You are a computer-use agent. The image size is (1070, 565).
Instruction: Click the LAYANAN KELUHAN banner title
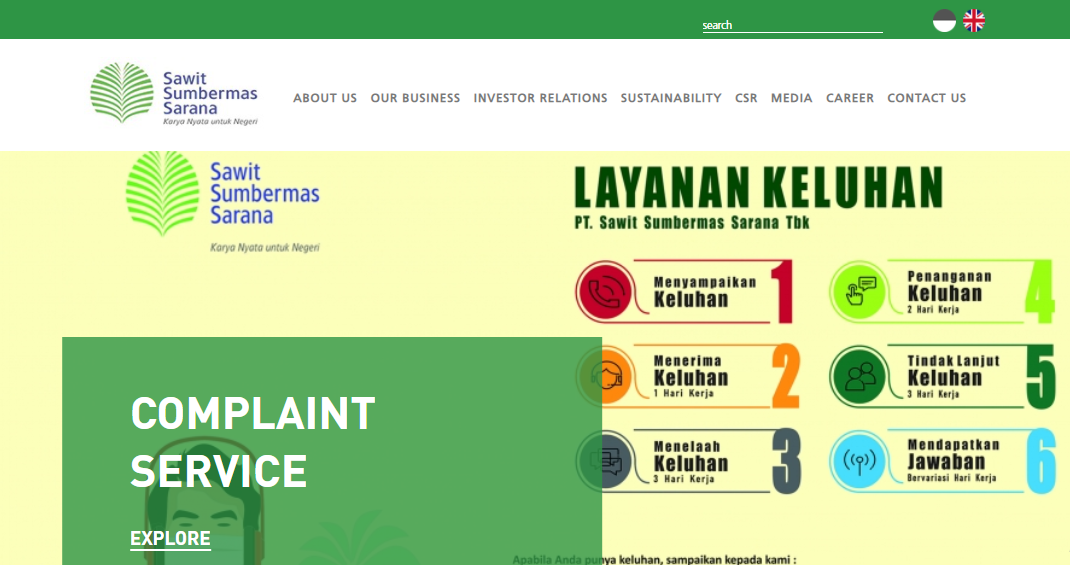point(758,187)
